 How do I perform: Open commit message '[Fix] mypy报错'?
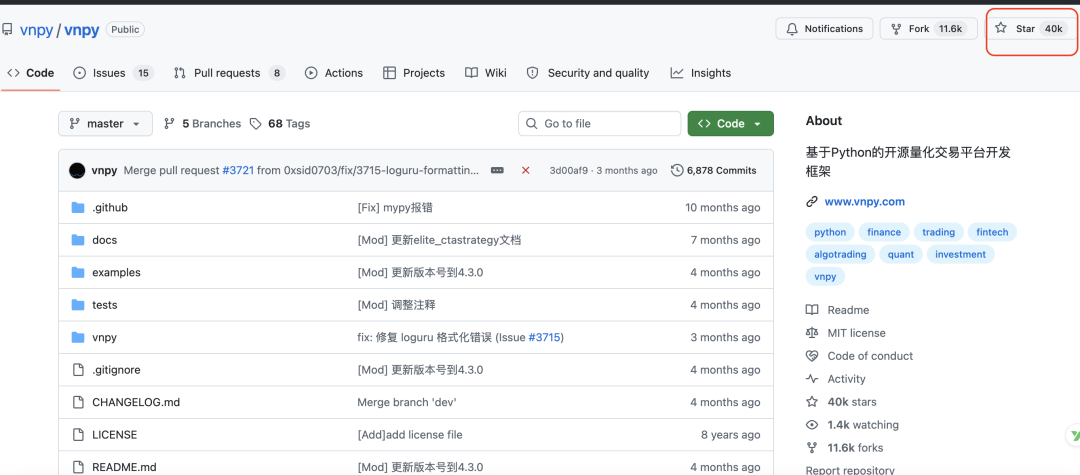point(395,208)
